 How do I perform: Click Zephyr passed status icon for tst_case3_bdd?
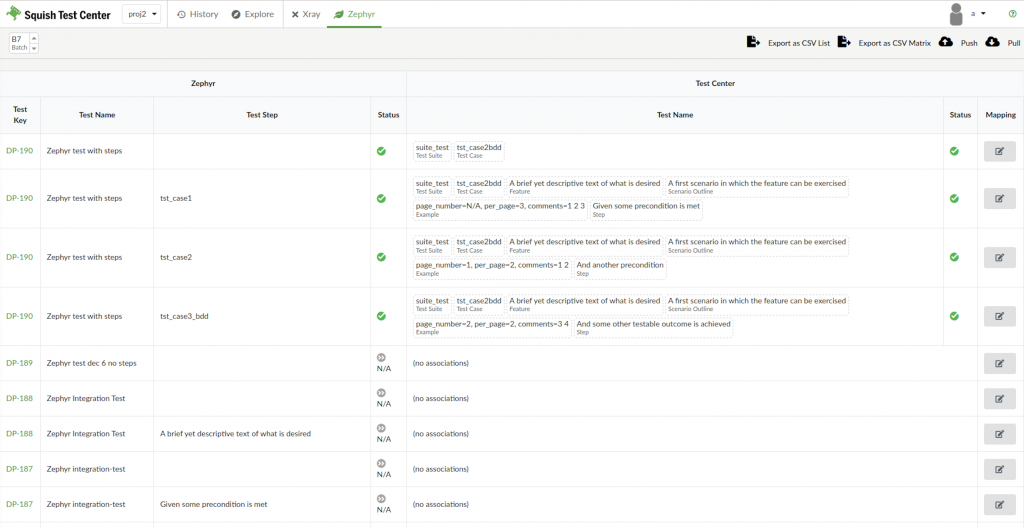381,316
